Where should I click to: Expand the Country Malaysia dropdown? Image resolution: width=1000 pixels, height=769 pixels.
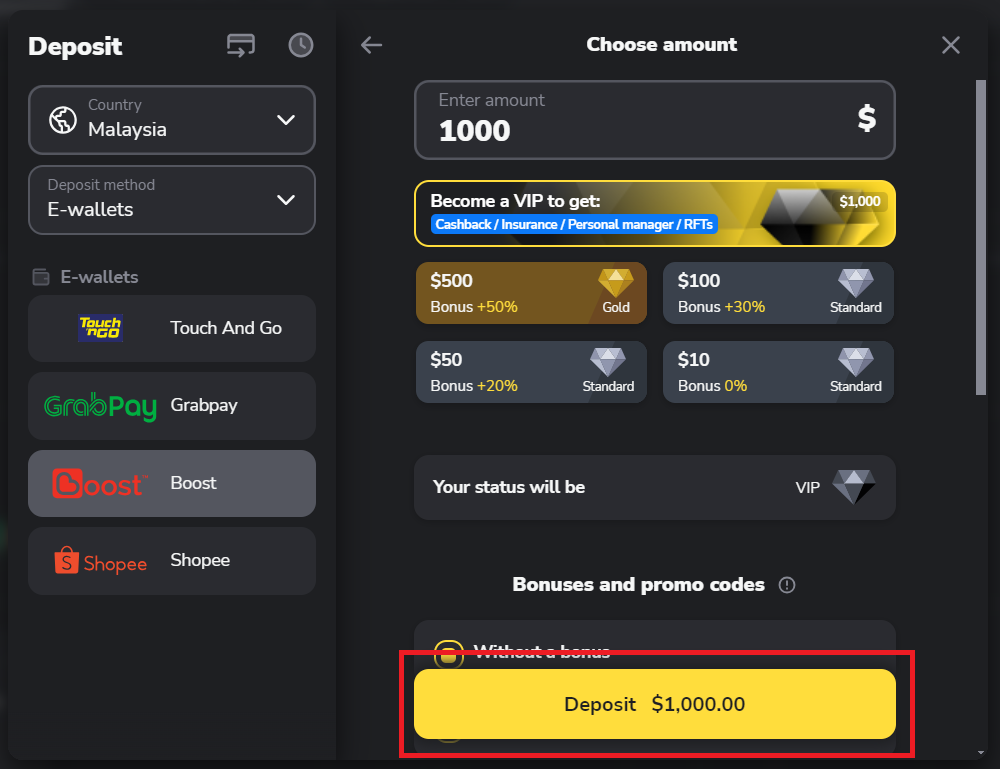[172, 120]
